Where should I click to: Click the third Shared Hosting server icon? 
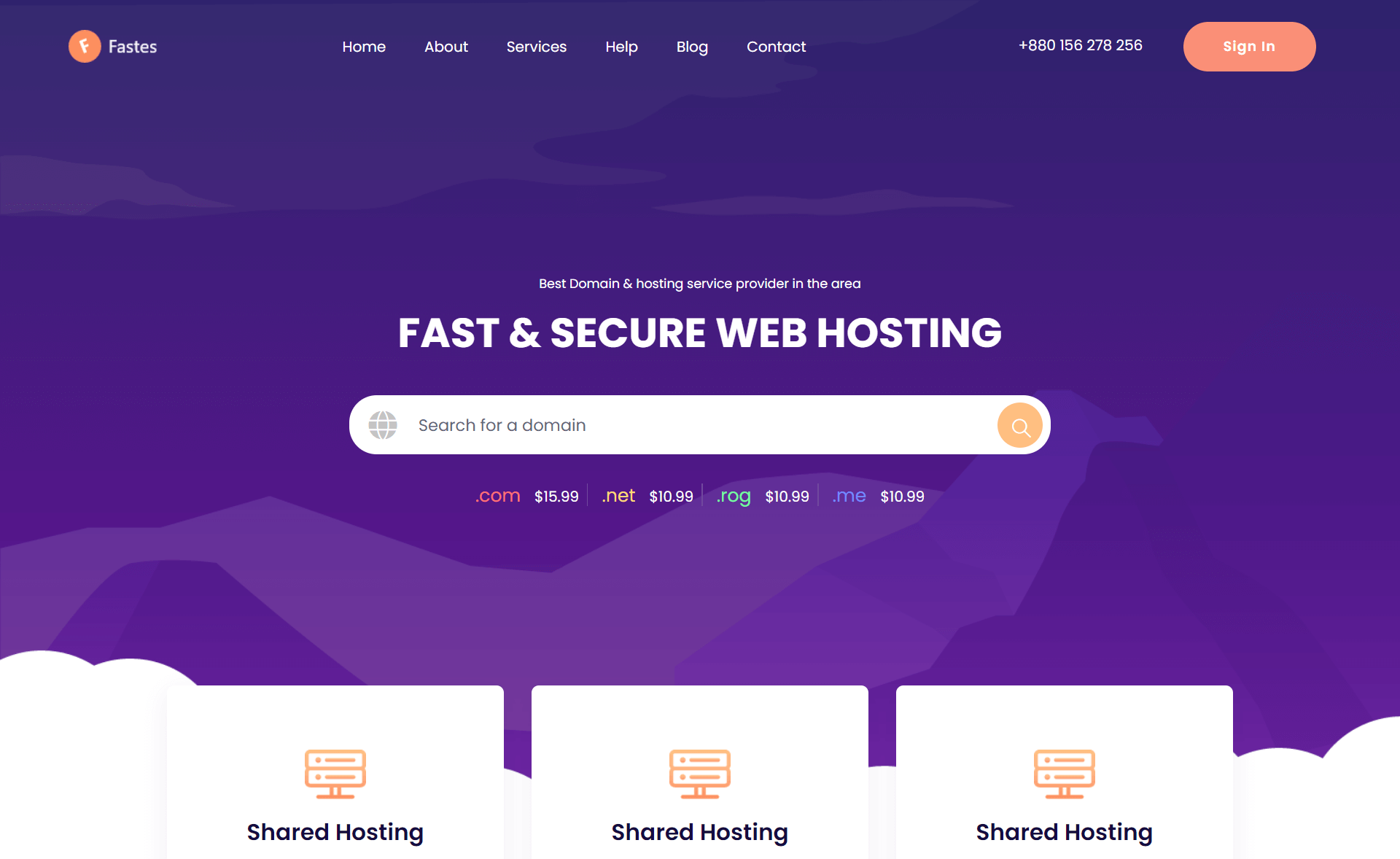1065,771
